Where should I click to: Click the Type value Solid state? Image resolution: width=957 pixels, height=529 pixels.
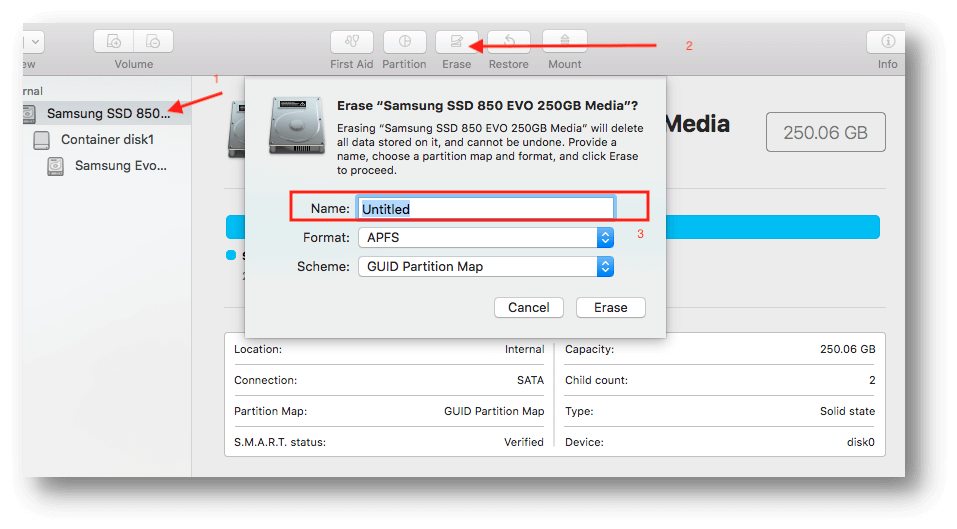pyautogui.click(x=847, y=411)
